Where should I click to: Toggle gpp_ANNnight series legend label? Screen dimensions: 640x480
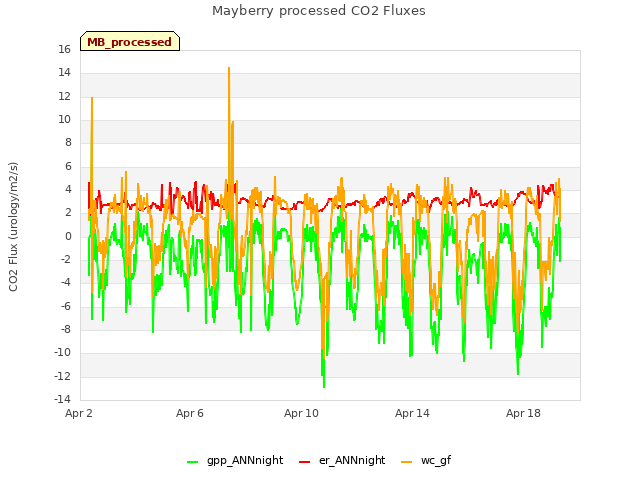tap(245, 460)
